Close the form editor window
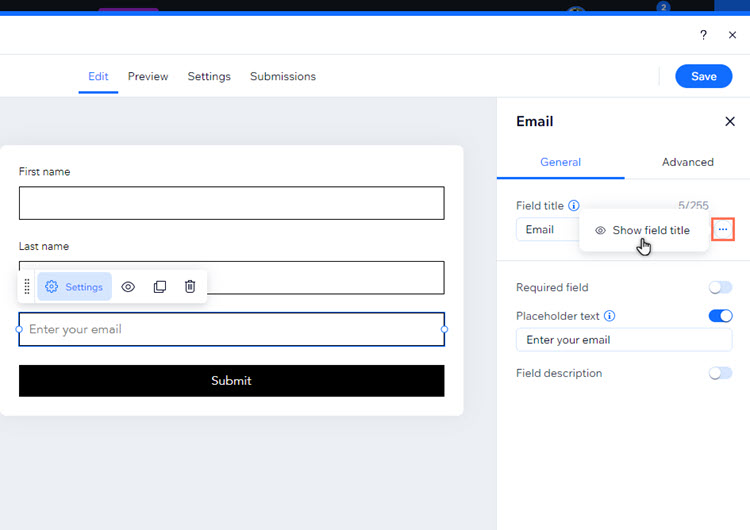 [732, 35]
